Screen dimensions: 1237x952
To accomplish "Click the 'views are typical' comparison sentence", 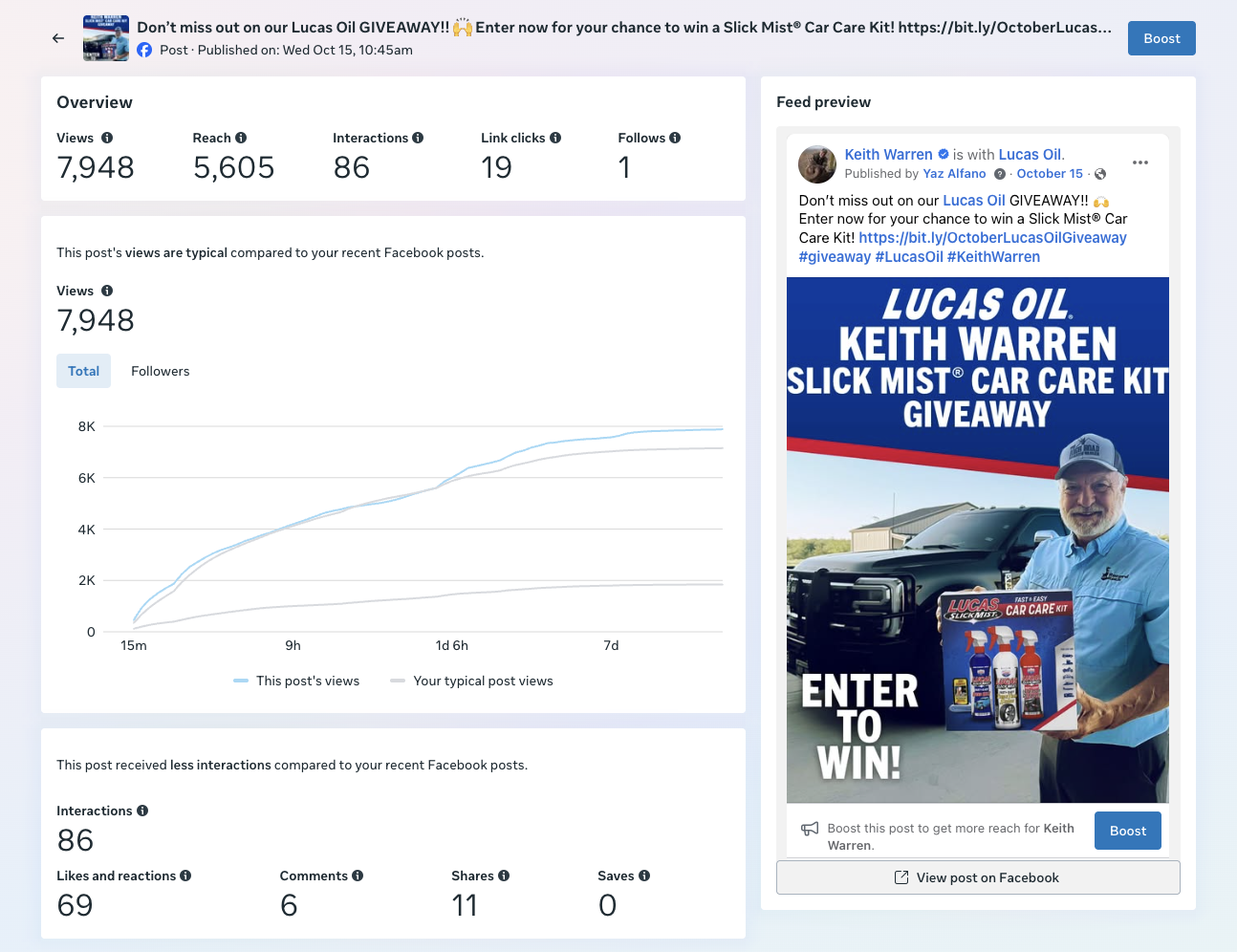I will [x=271, y=252].
